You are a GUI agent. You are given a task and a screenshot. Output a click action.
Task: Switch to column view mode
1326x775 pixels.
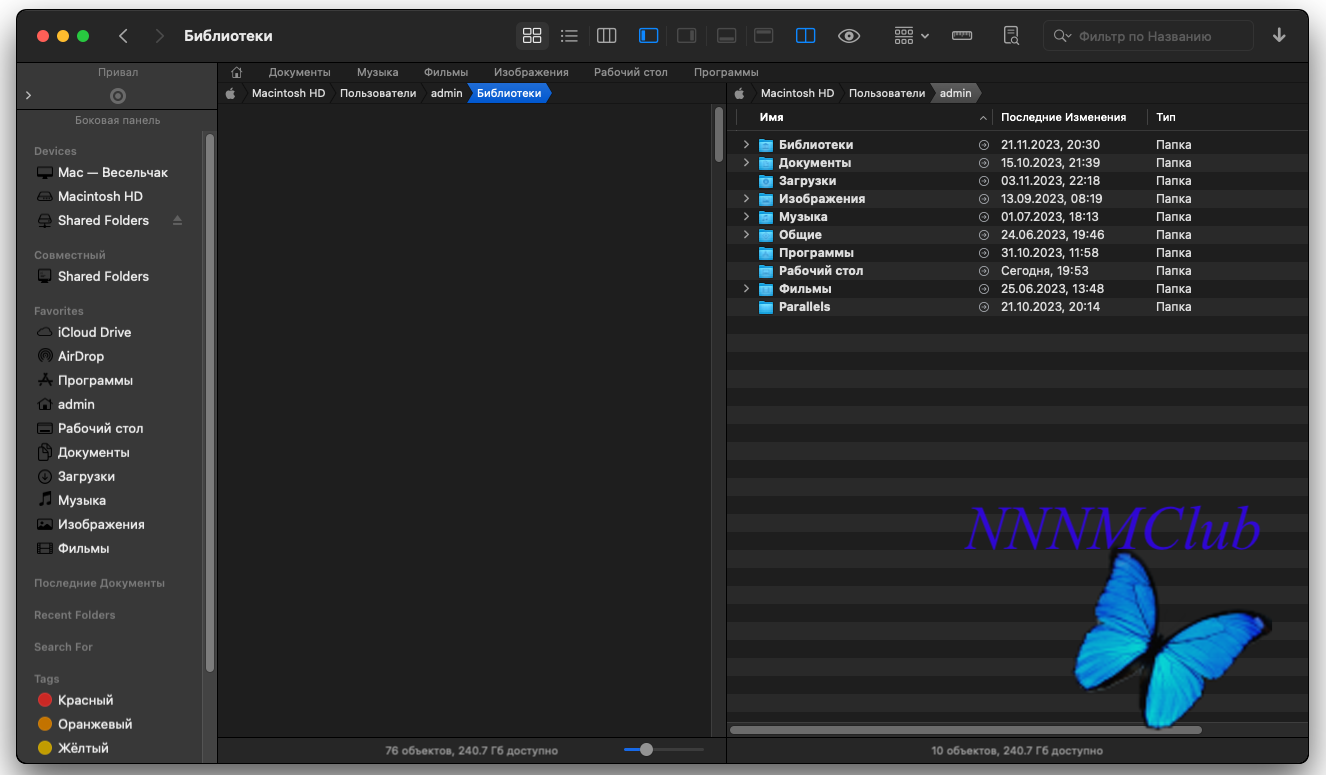(x=606, y=36)
